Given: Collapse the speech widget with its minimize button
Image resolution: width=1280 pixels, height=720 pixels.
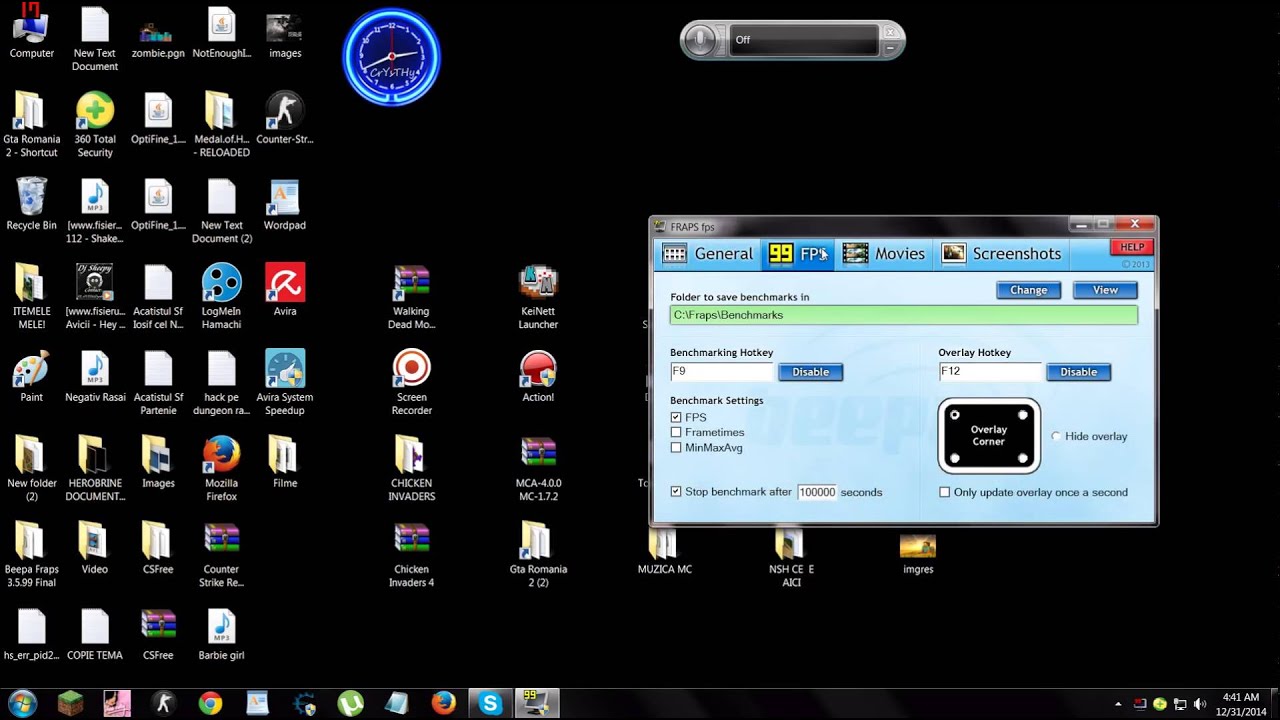Looking at the screenshot, I should click(x=889, y=47).
